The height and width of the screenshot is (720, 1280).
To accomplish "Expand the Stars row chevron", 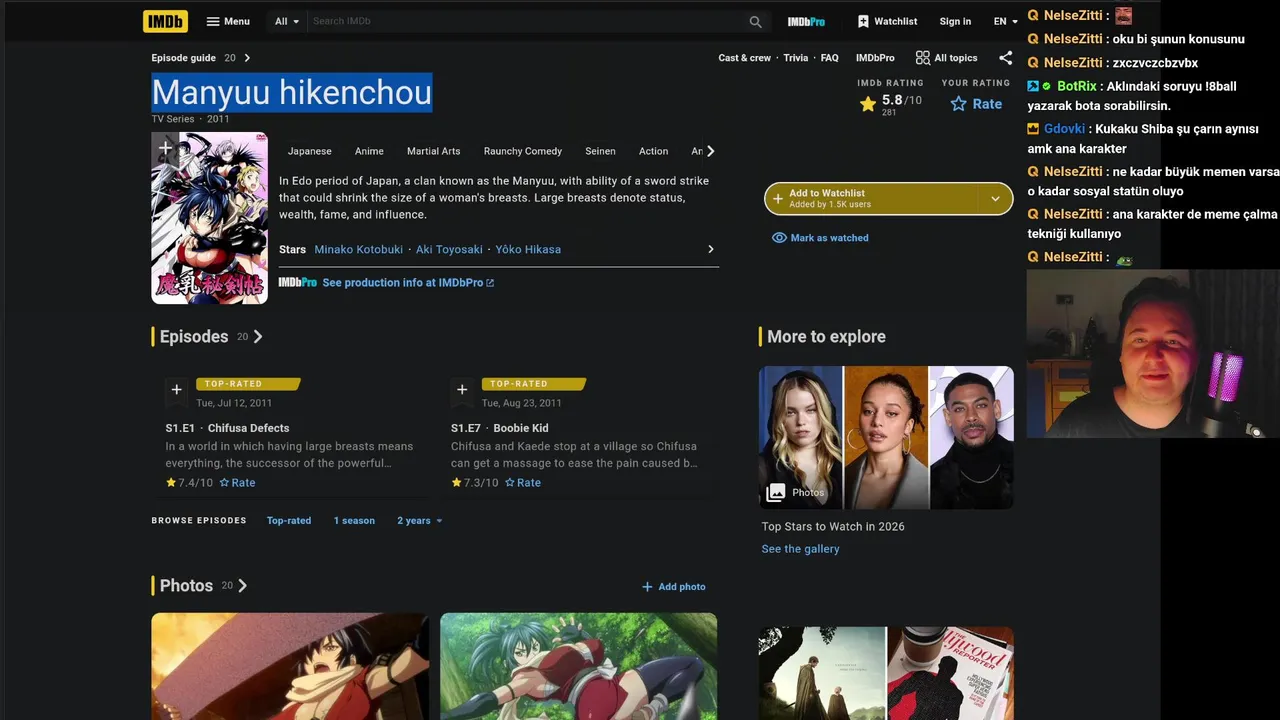I will click(x=710, y=249).
